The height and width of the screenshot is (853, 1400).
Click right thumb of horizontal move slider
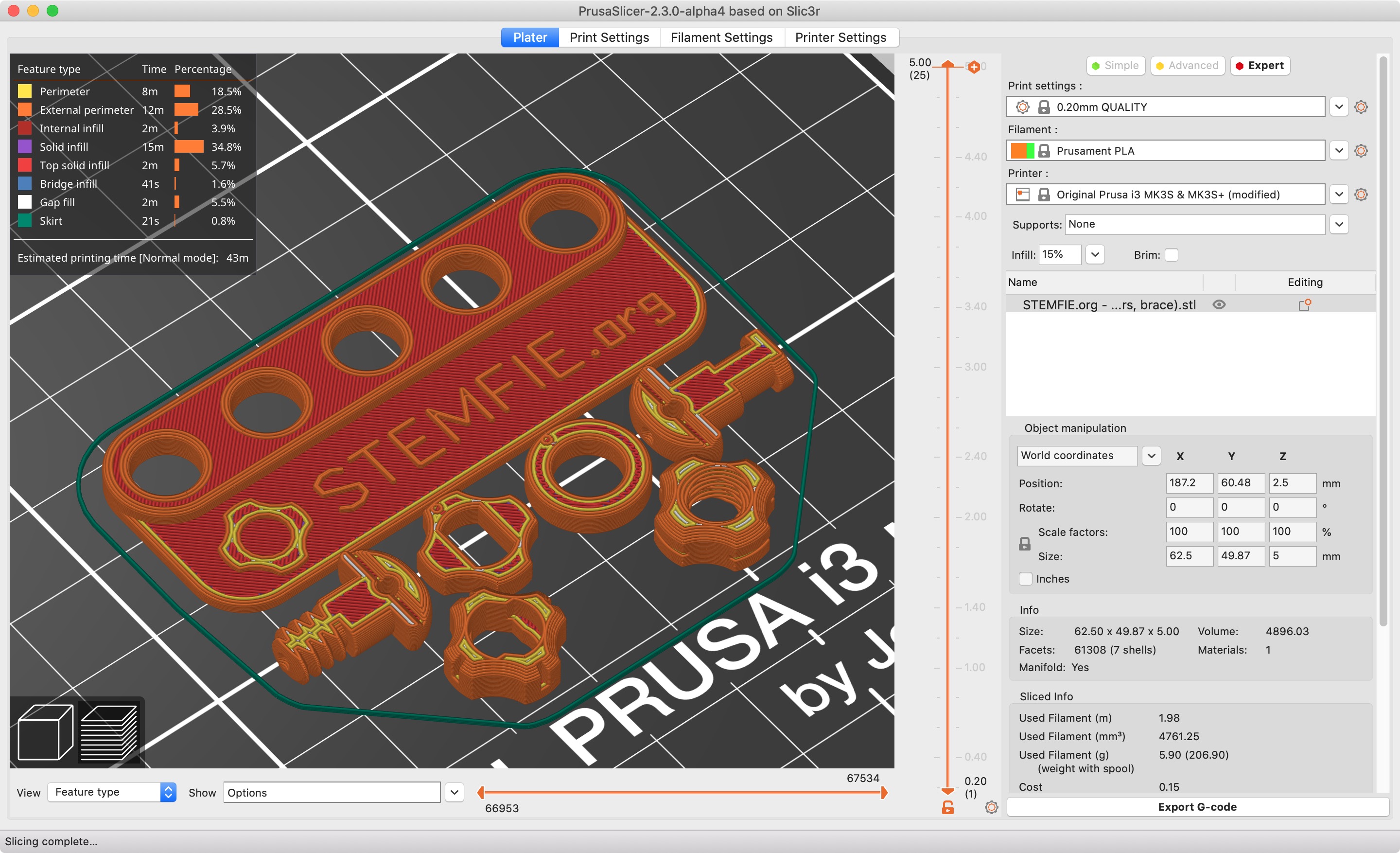884,792
